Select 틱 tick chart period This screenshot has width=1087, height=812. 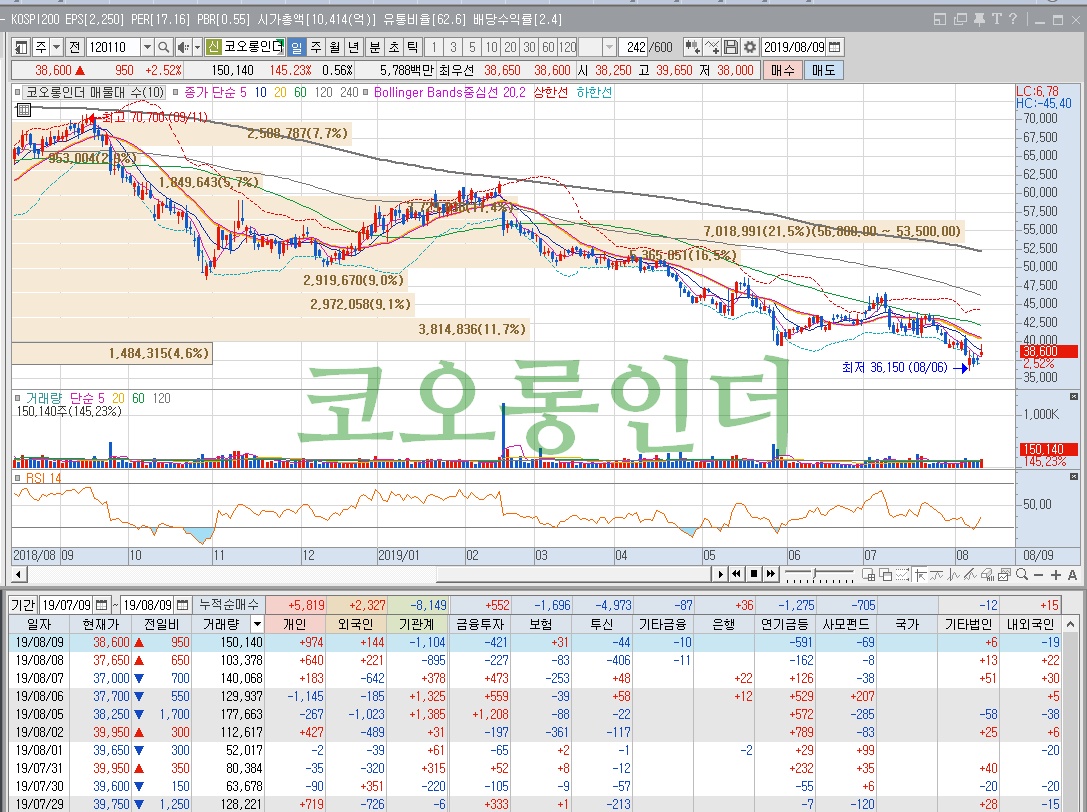click(412, 47)
